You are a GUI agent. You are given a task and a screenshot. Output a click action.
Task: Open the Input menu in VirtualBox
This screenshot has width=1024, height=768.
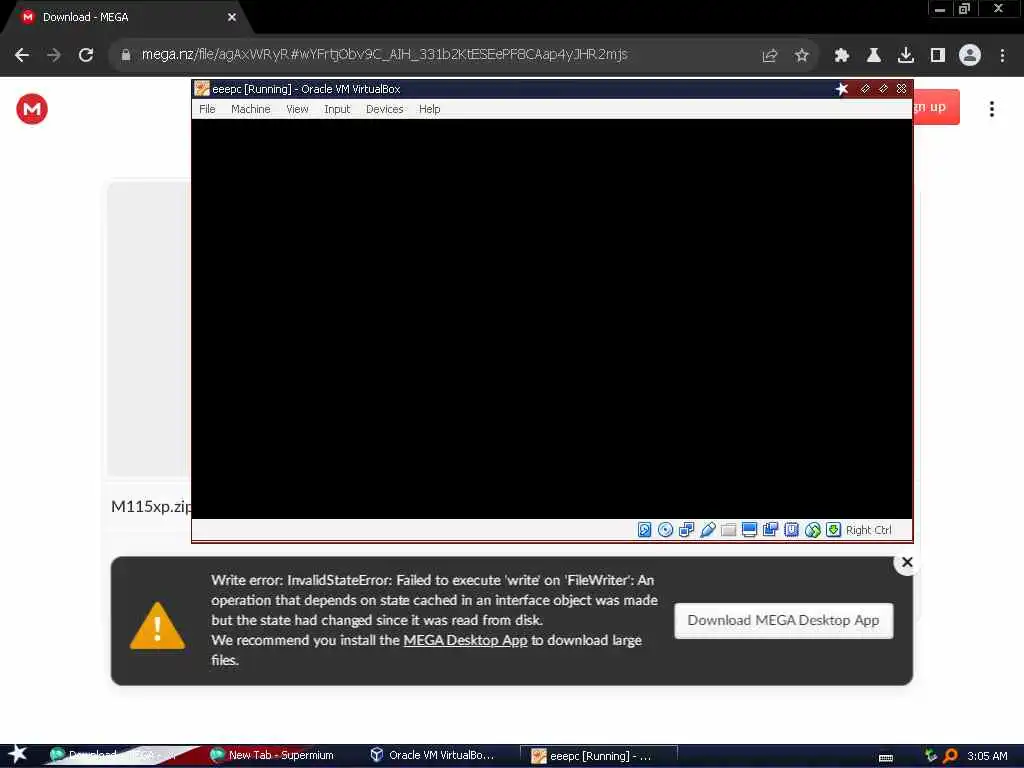[337, 109]
